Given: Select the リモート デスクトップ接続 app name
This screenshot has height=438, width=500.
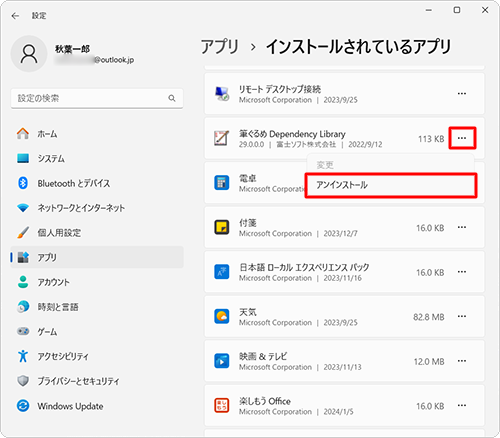Looking at the screenshot, I should (x=280, y=89).
